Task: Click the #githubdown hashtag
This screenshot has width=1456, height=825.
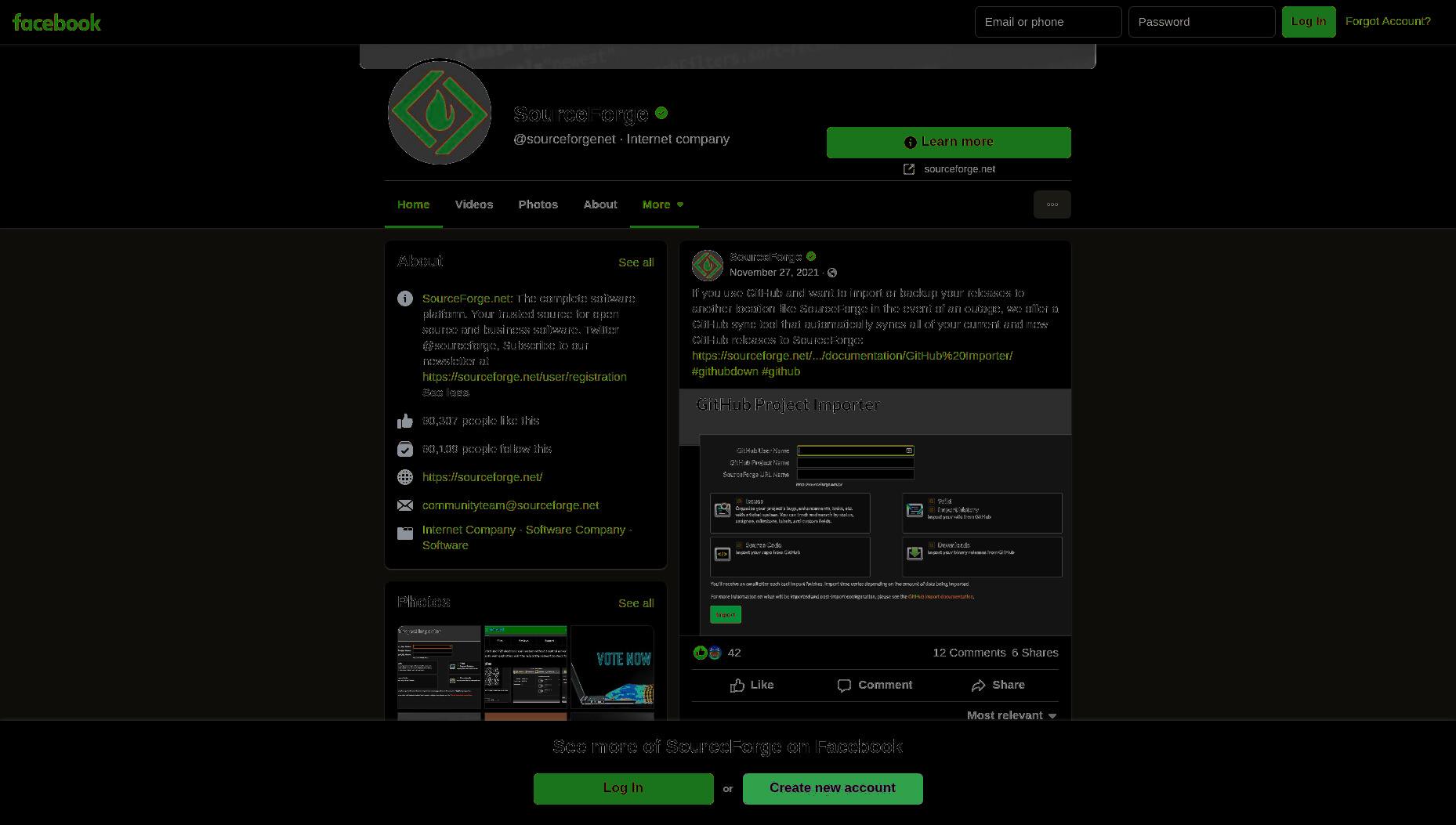Action: 725,371
